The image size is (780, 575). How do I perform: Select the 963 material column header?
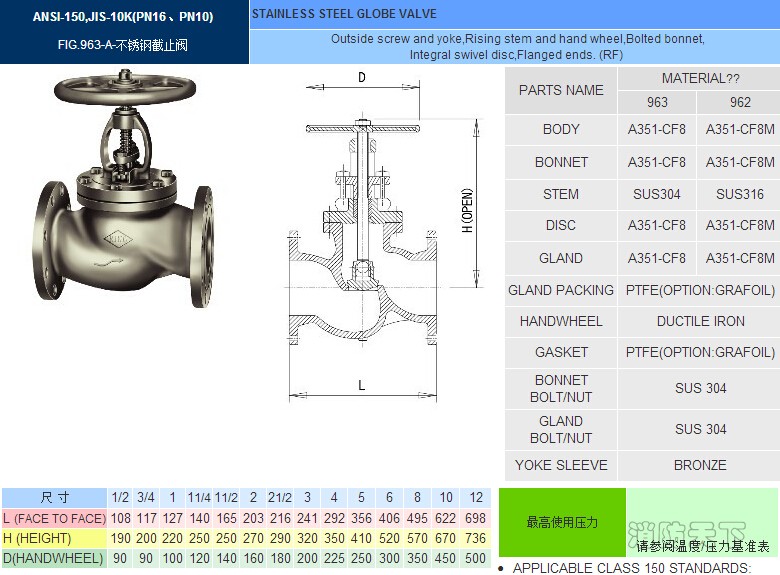pyautogui.click(x=657, y=102)
